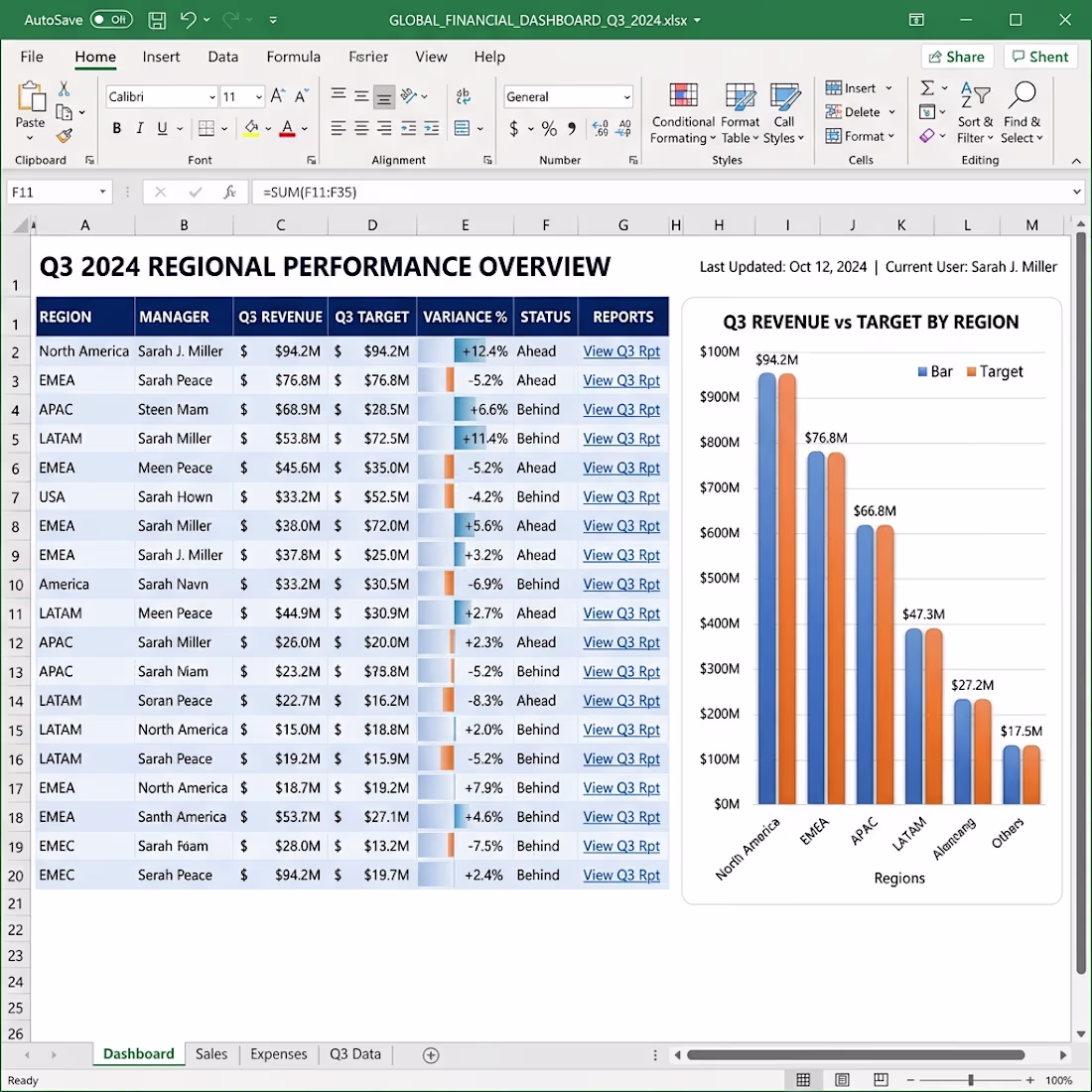Screen dimensions: 1092x1092
Task: Click the Format Painter brush icon
Action: (x=65, y=135)
